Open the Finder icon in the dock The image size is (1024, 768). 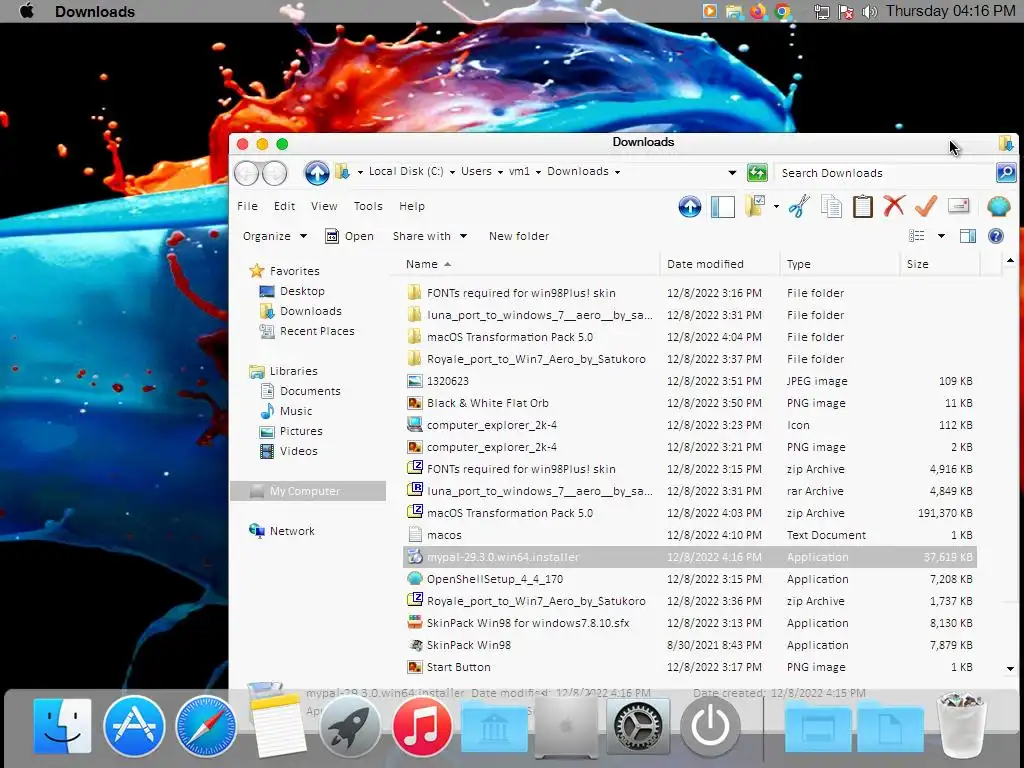click(62, 726)
